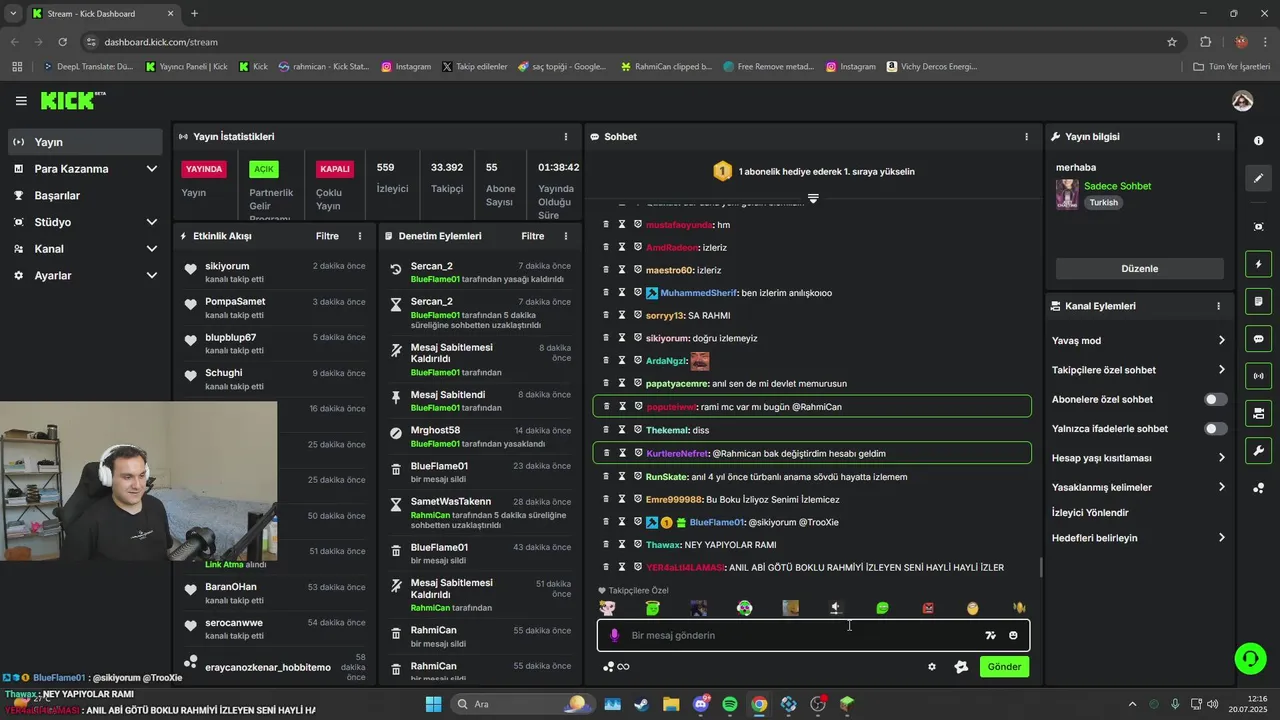The image size is (1280, 720).
Task: Open the emoji picker in message box
Action: (1013, 635)
